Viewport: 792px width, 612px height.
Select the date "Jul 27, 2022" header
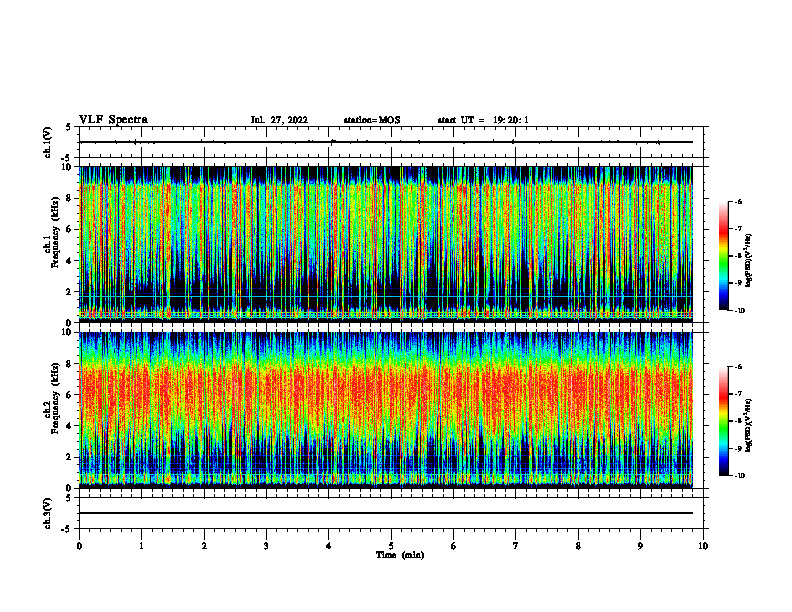pos(279,120)
